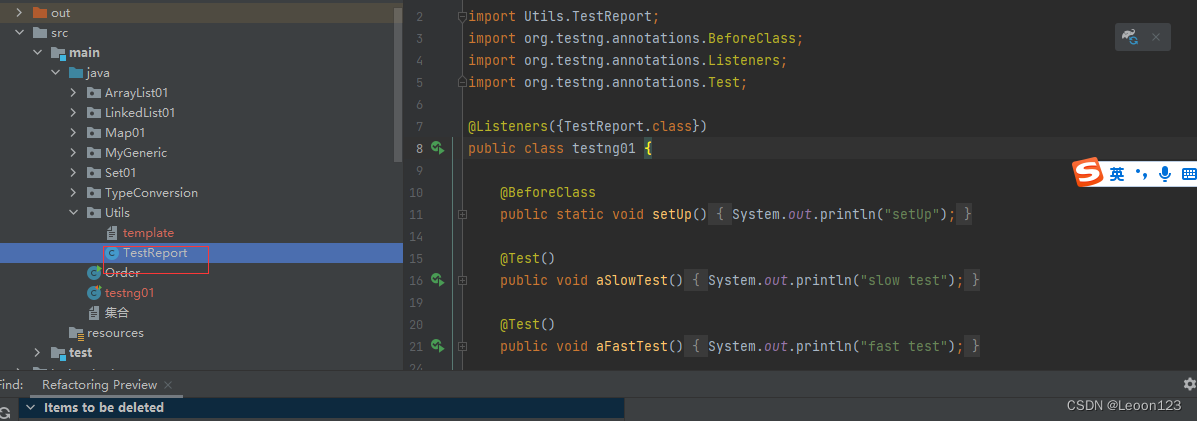The image size is (1197, 421).
Task: Select TestReport in project tree
Action: 155,253
